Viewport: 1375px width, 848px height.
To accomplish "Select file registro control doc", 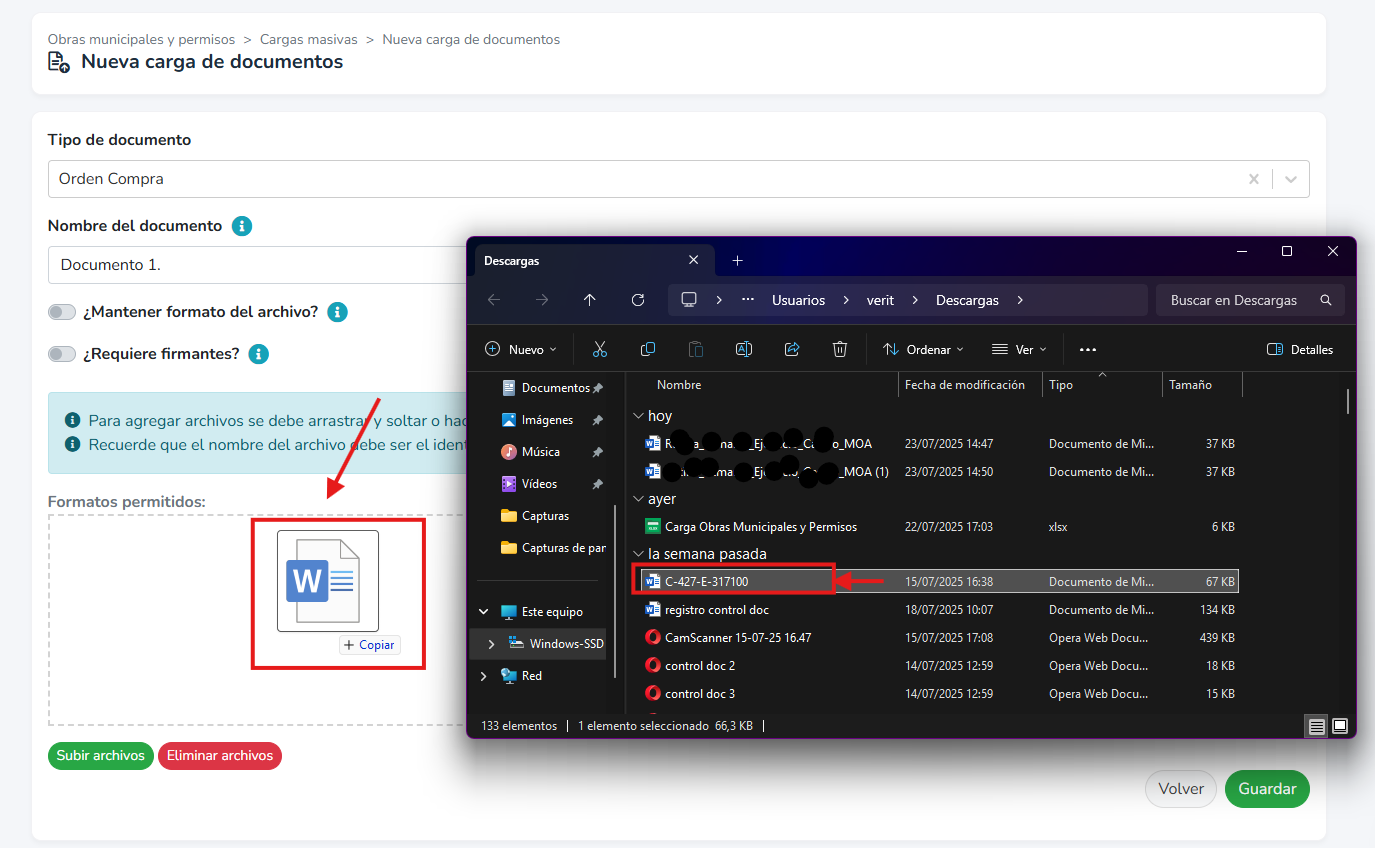I will (x=716, y=610).
